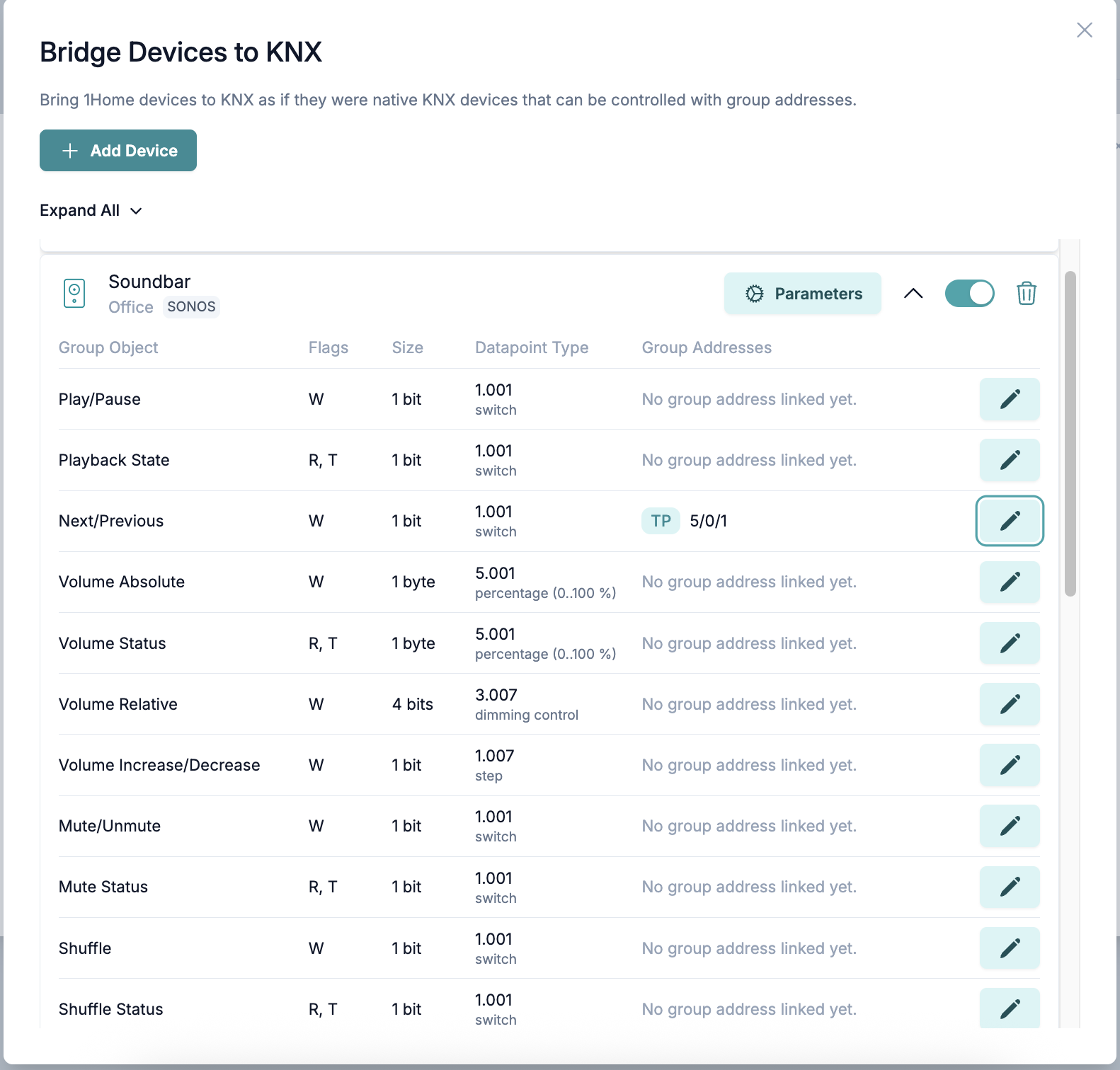The image size is (1120, 1070).
Task: Select the Play/Pause group object name
Action: [x=100, y=399]
